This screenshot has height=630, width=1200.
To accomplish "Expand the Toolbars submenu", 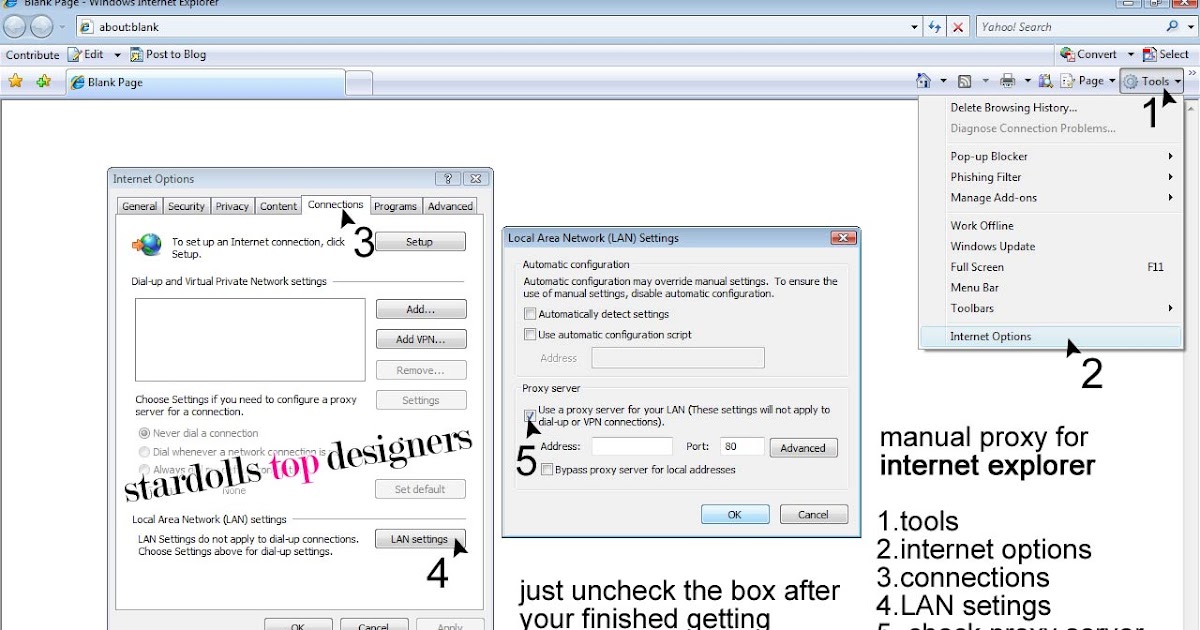I will [x=1061, y=308].
